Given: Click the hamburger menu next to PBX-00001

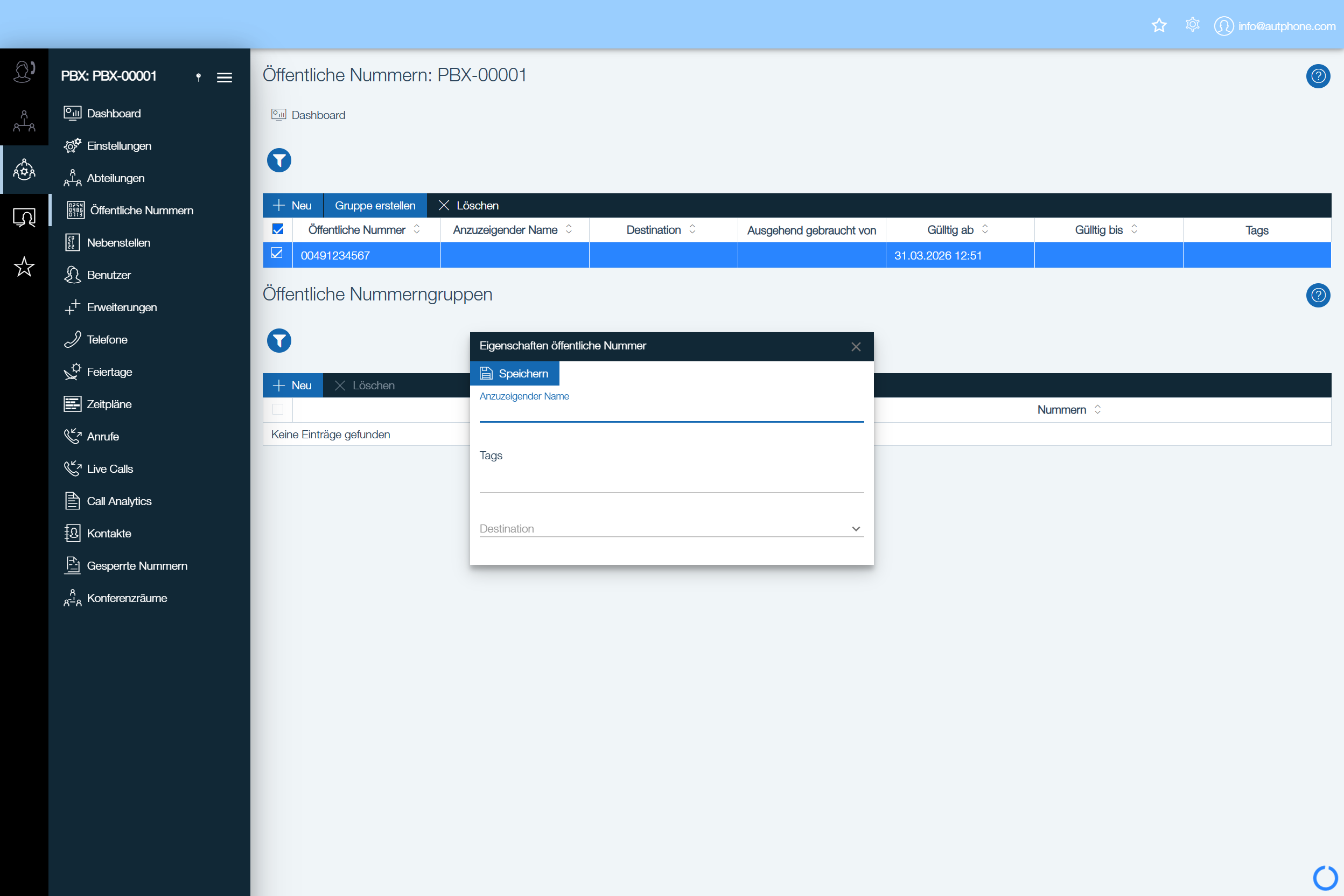Looking at the screenshot, I should (x=225, y=77).
